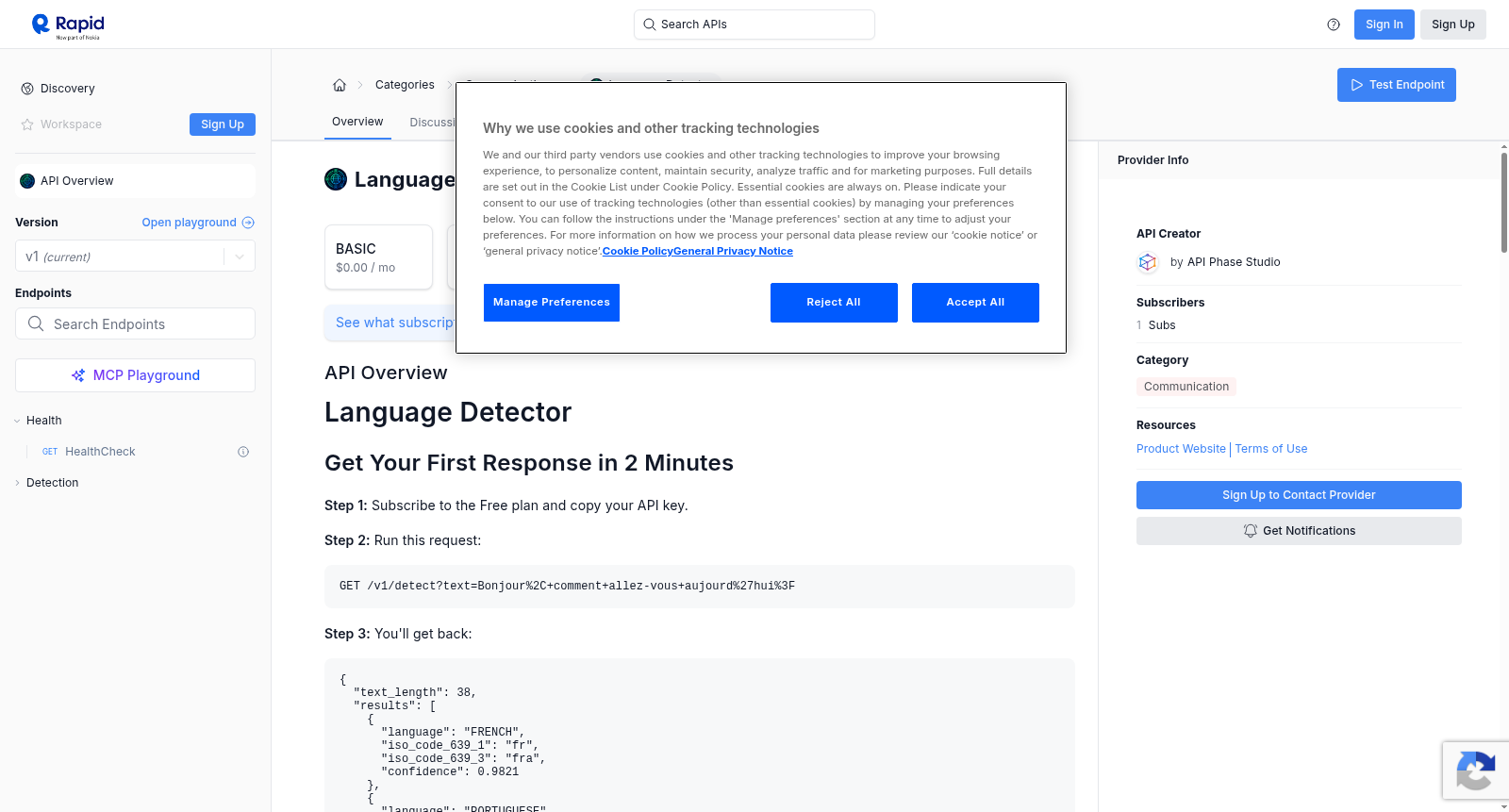Click the Search Endpoints field
The width and height of the screenshot is (1509, 812).
135,323
